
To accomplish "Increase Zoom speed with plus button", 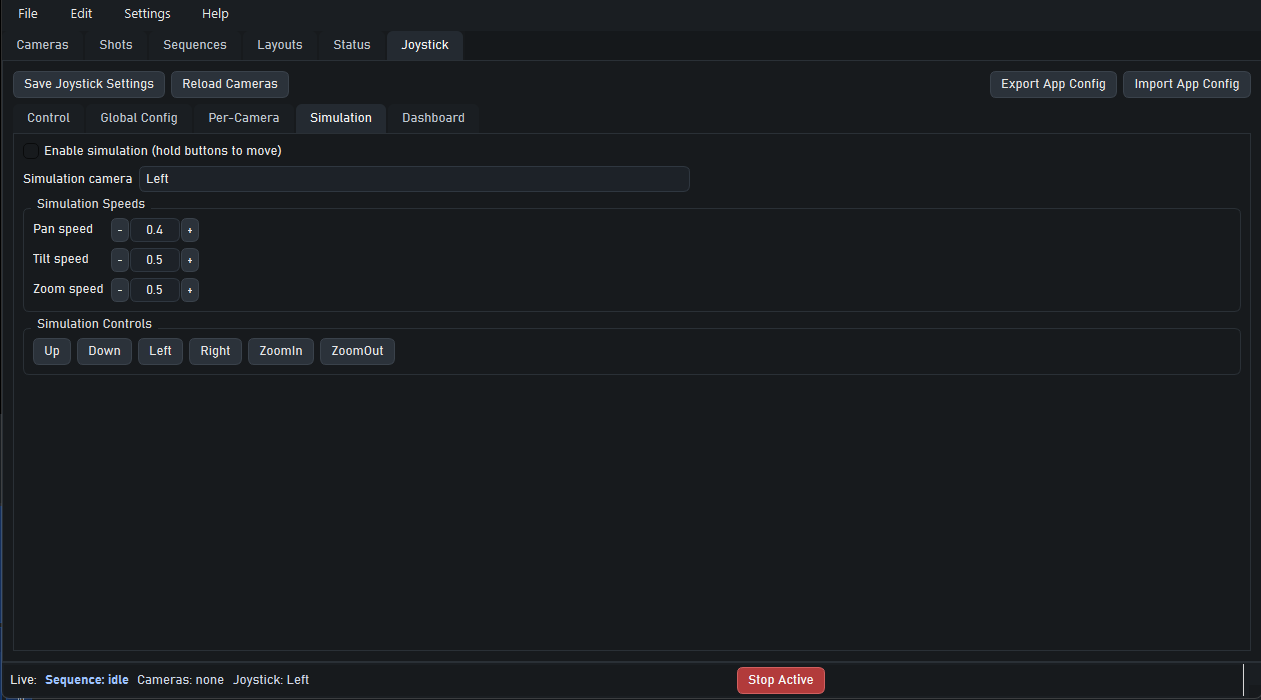I will point(190,290).
